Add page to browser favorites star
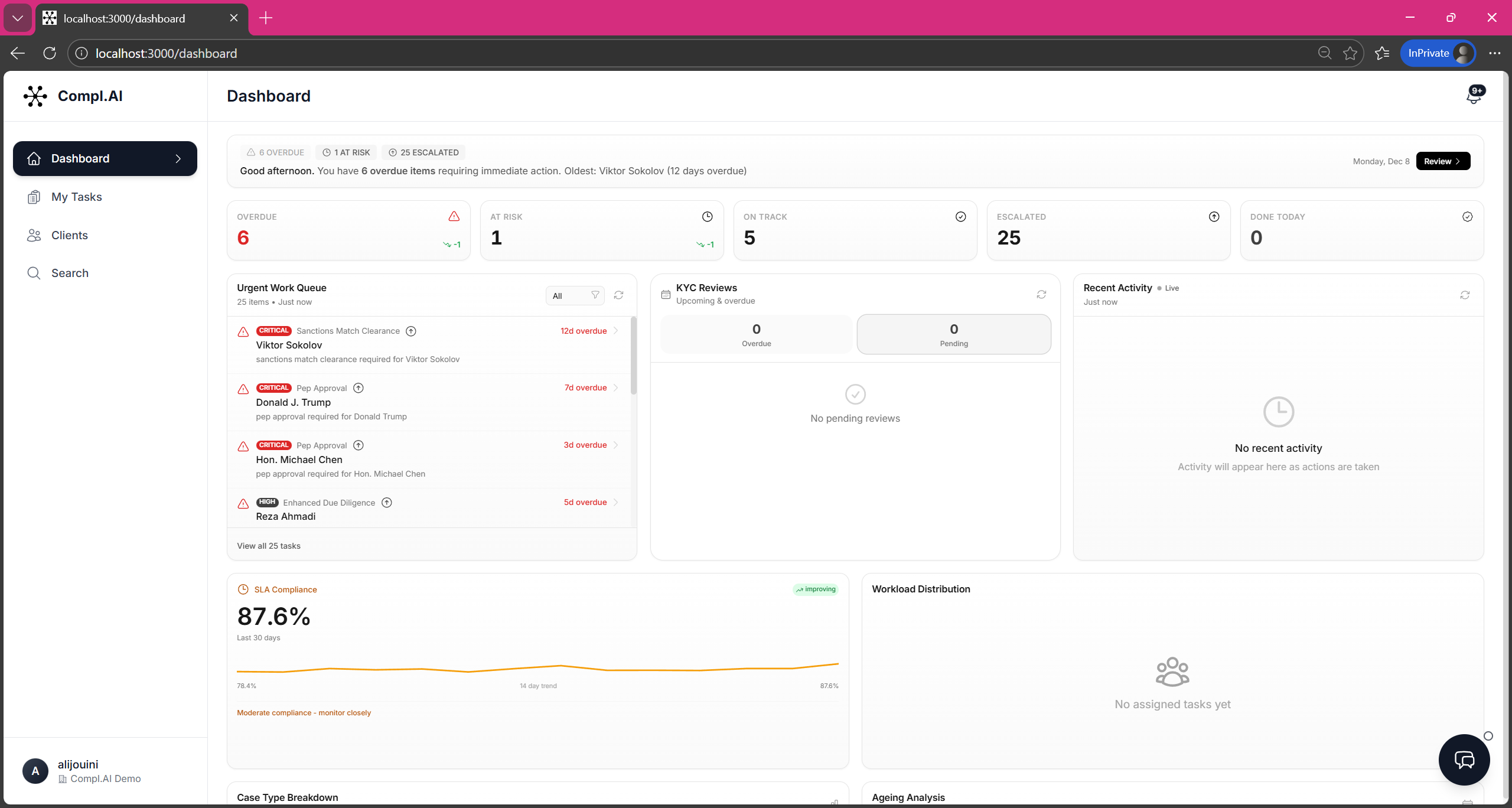The image size is (1512, 808). (x=1350, y=53)
